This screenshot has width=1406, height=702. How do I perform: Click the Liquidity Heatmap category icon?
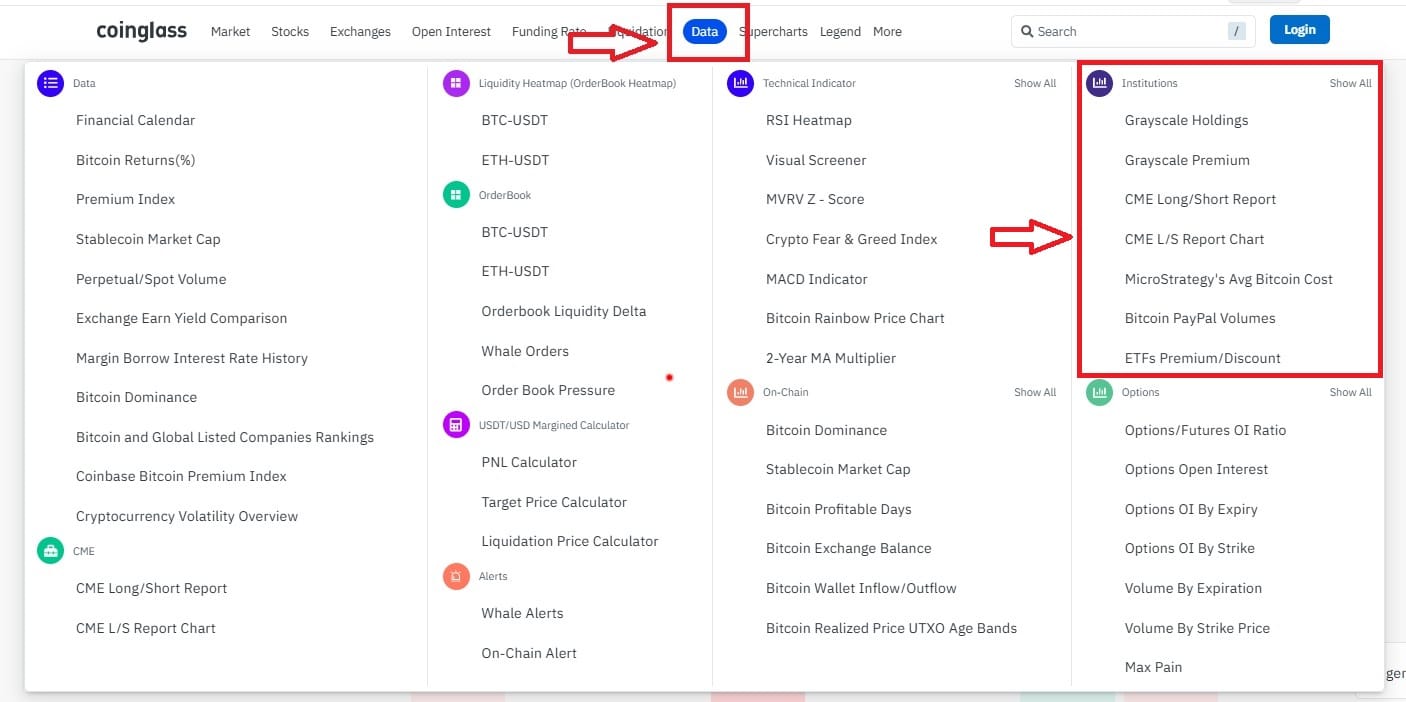456,84
